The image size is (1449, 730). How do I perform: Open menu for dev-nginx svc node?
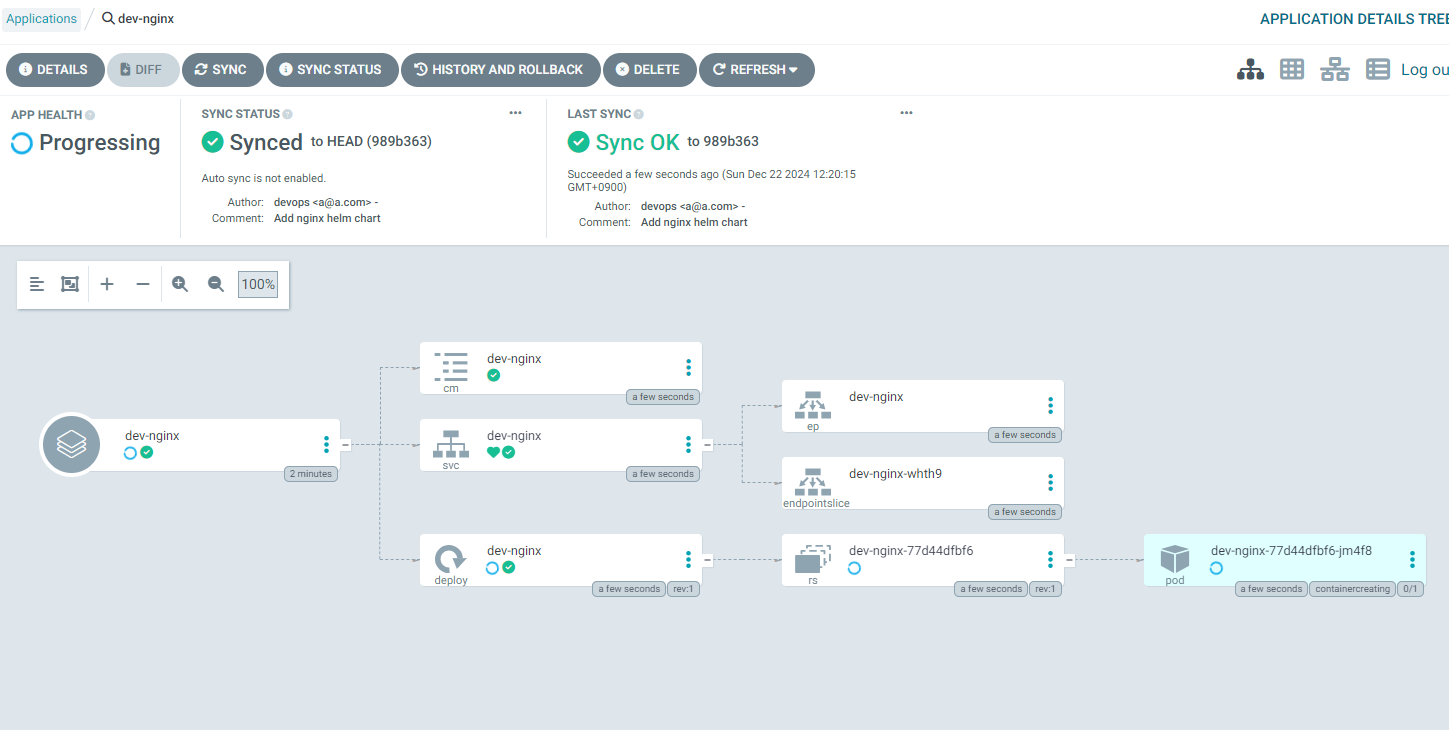click(x=688, y=445)
